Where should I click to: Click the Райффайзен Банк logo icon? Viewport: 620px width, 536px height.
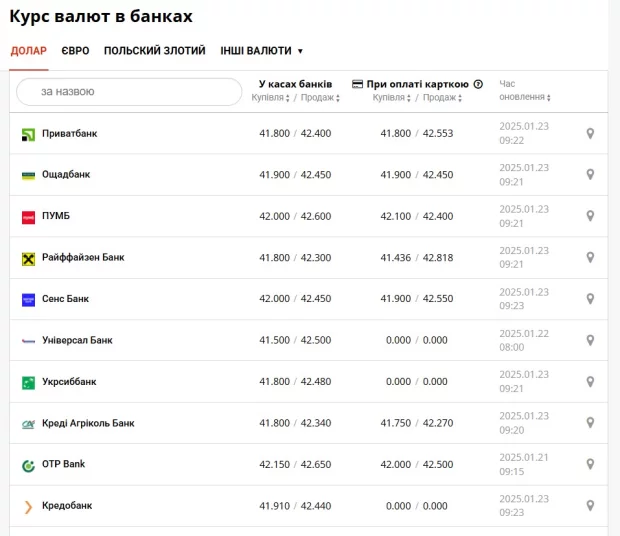[28, 258]
